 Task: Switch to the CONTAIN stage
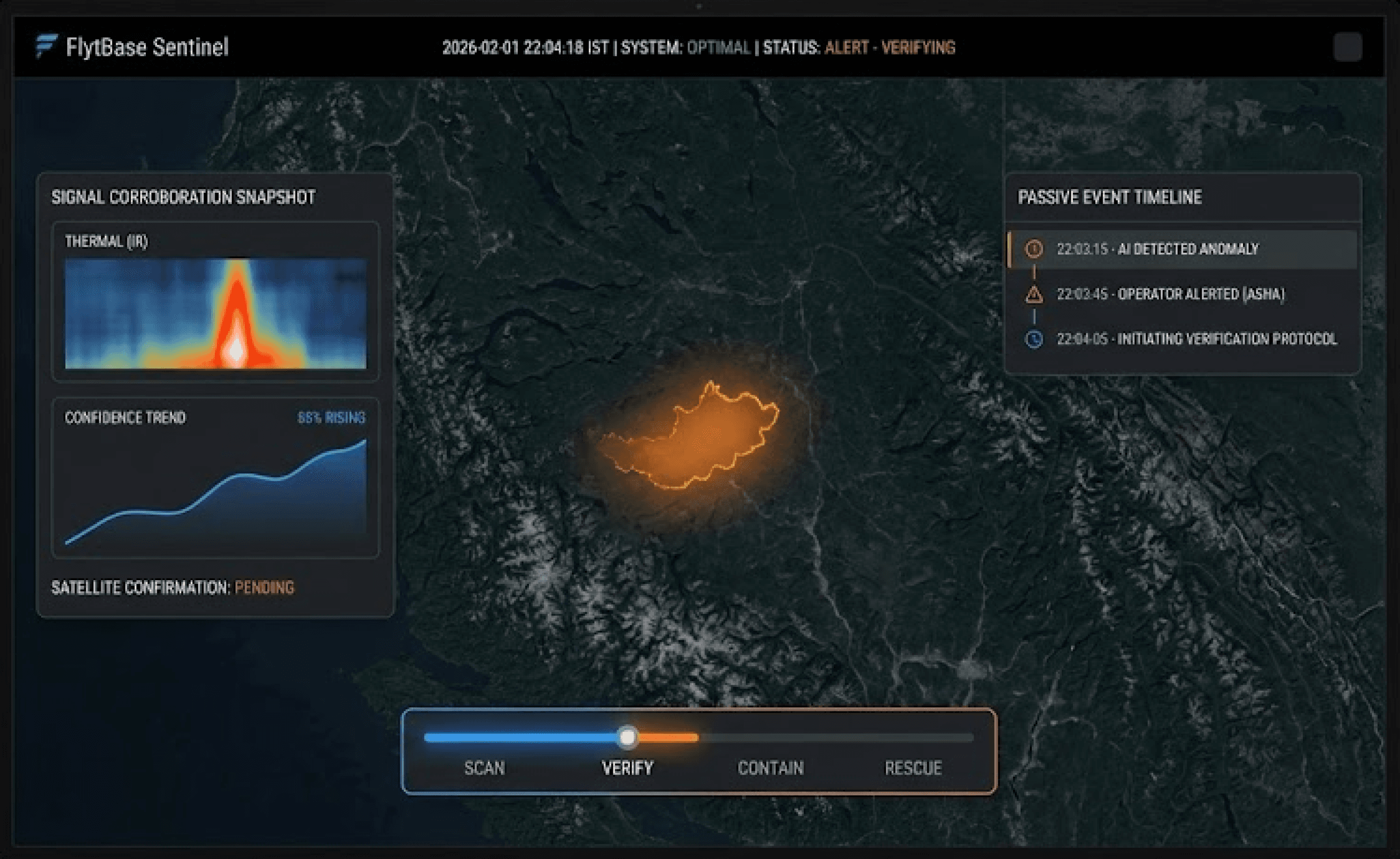coord(771,768)
